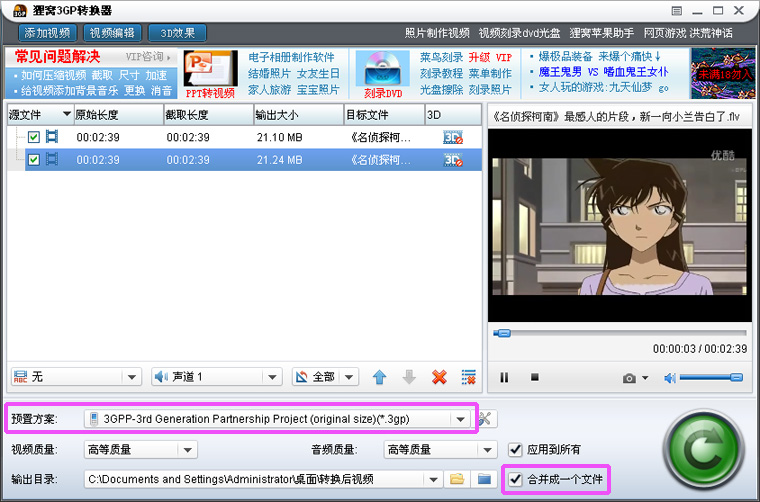
Task: Click the VIP咨询 link
Action: (148, 57)
